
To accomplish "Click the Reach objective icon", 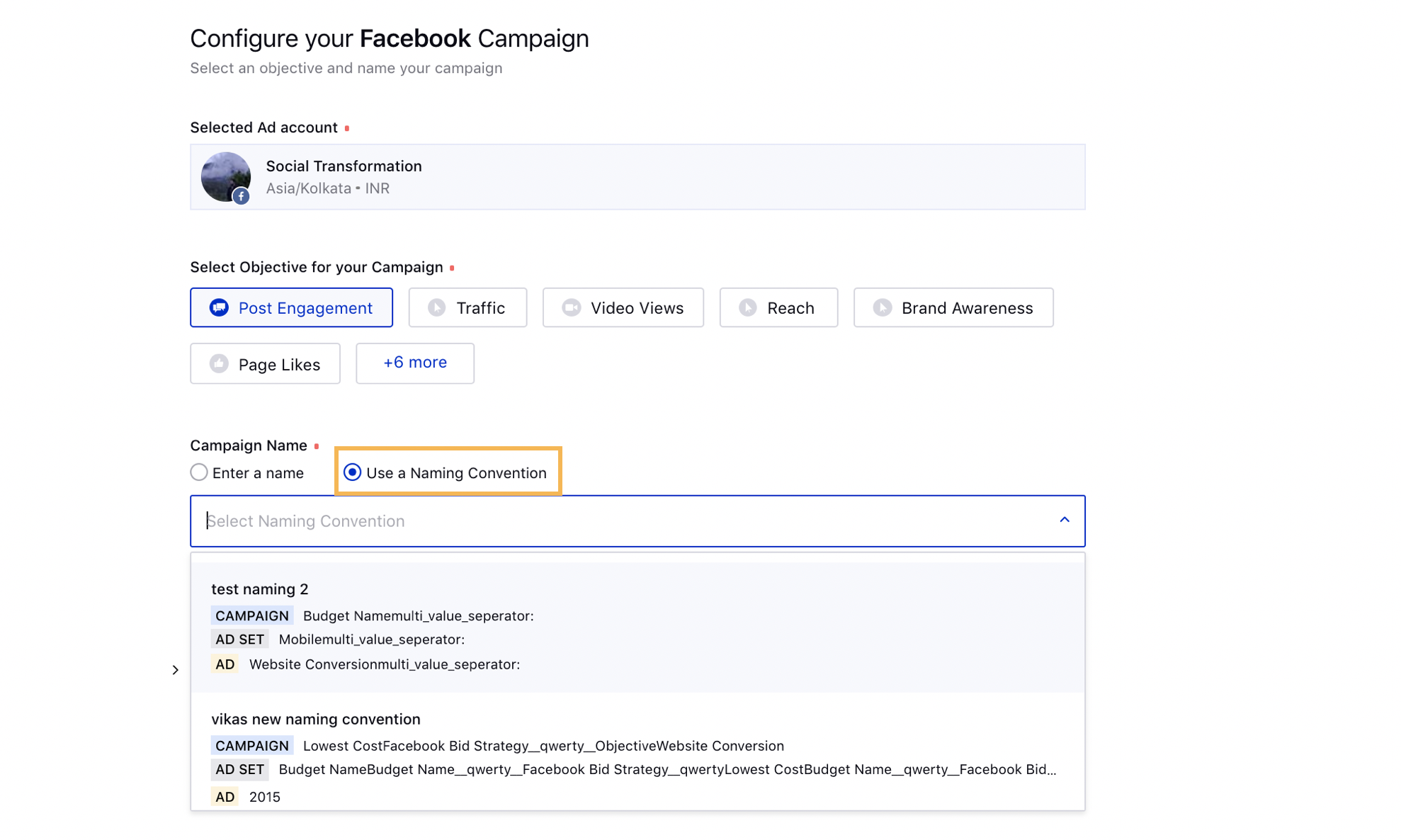I will click(x=748, y=307).
